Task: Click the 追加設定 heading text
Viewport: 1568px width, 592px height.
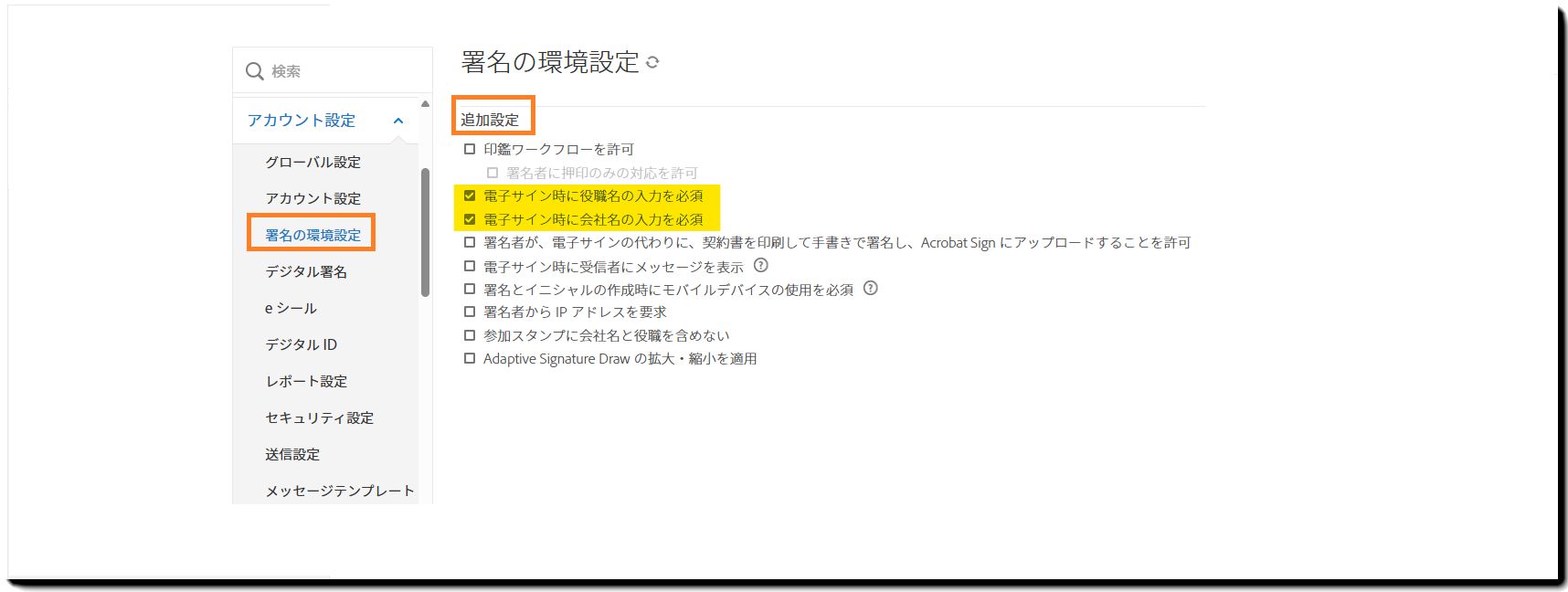Action: point(490,120)
